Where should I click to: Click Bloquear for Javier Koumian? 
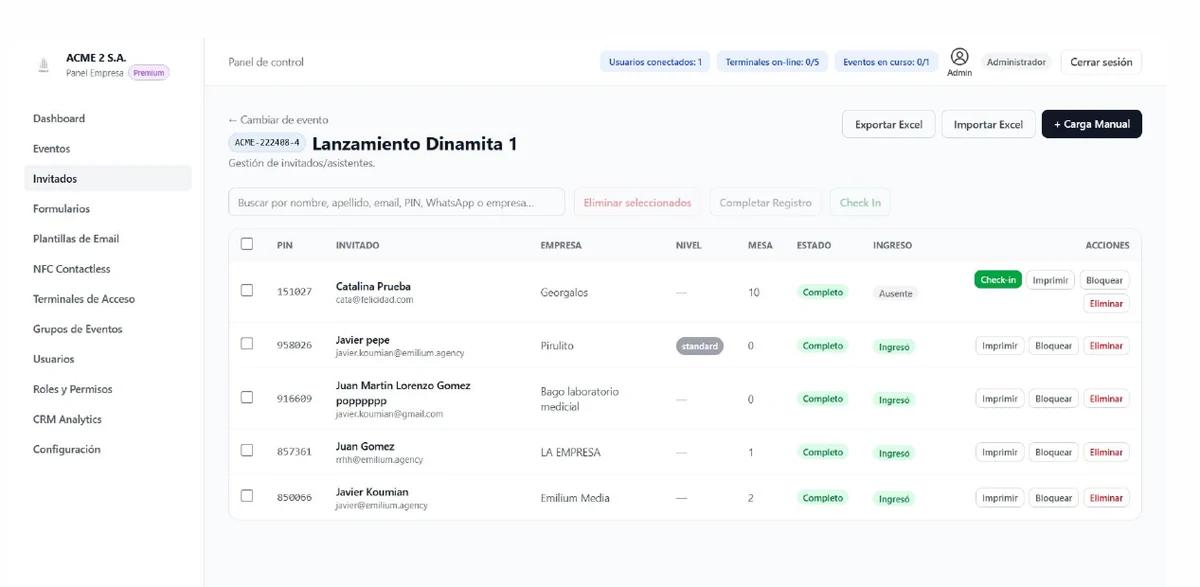(x=1053, y=497)
